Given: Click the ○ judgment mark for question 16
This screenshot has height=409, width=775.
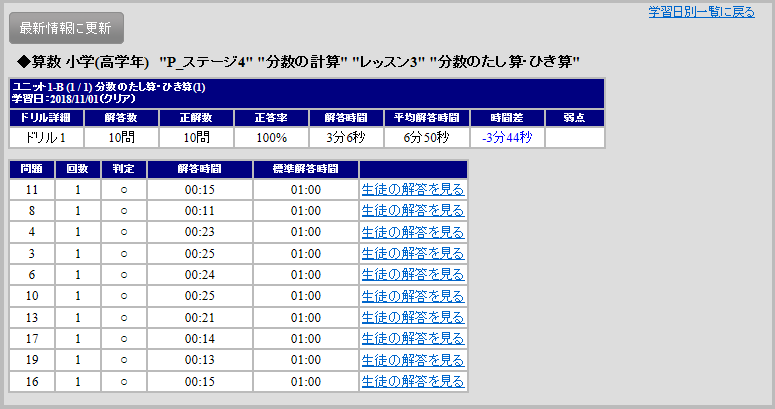Looking at the screenshot, I should [x=124, y=381].
